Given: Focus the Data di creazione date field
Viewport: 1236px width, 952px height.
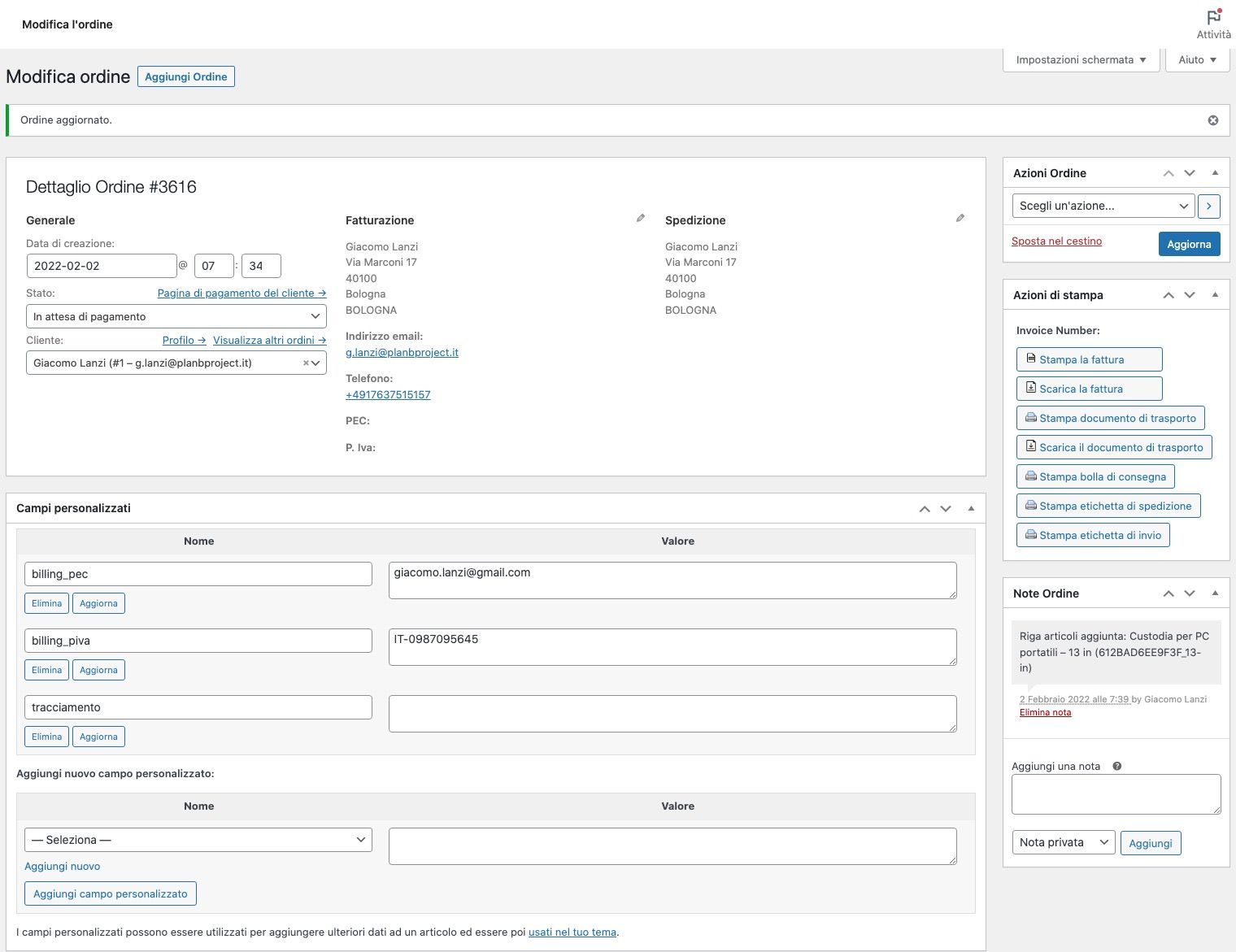Looking at the screenshot, I should click(102, 266).
